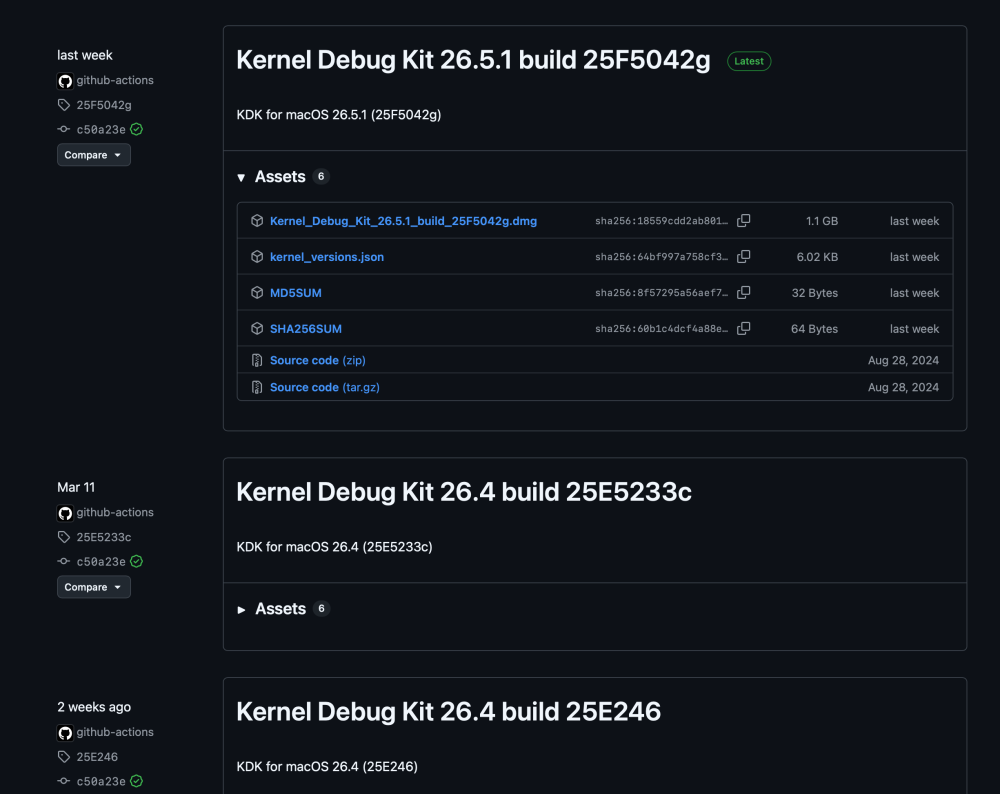Download kernel_versions.json asset
Screen dimensions: 1000x794
pyautogui.click(x=327, y=256)
